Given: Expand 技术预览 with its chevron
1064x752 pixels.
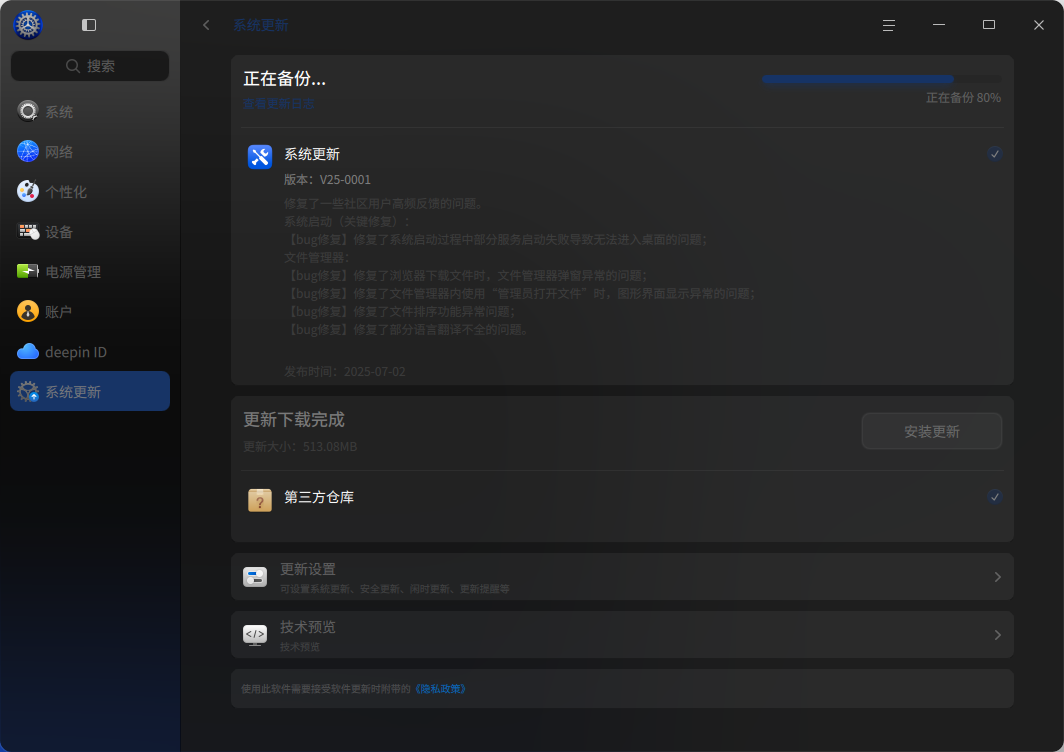Looking at the screenshot, I should 998,635.
